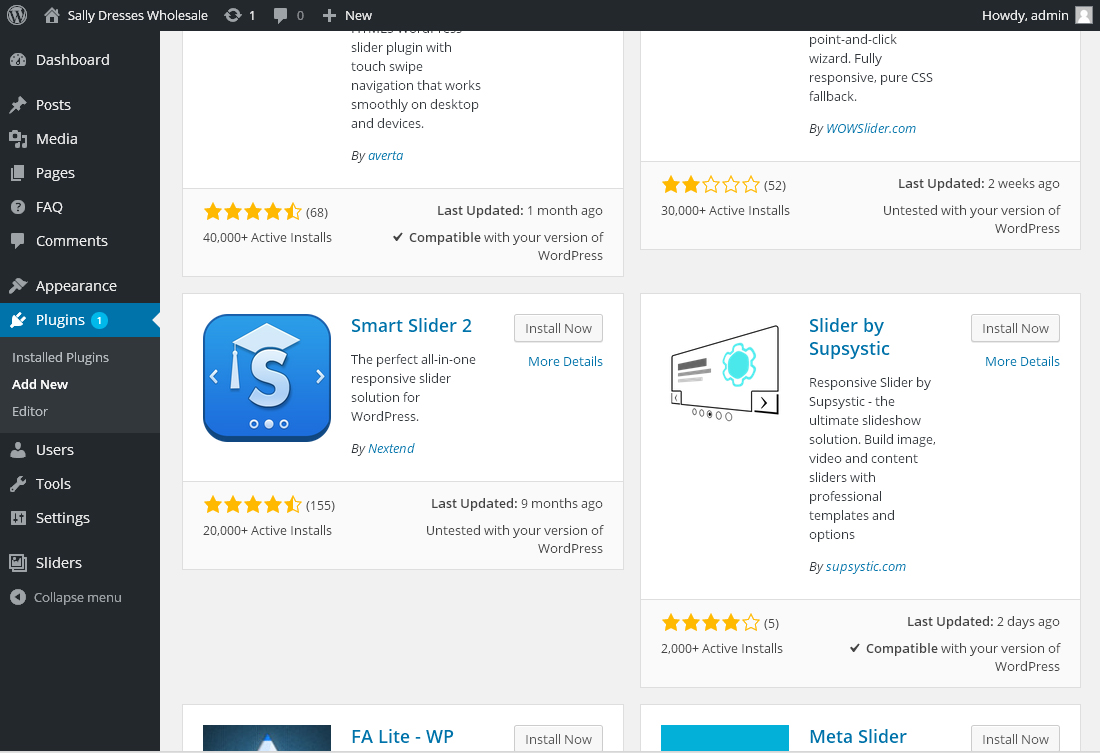Click the Smart Slider 2 plugin thumbnail
Viewport: 1100px width, 753px height.
tap(267, 378)
